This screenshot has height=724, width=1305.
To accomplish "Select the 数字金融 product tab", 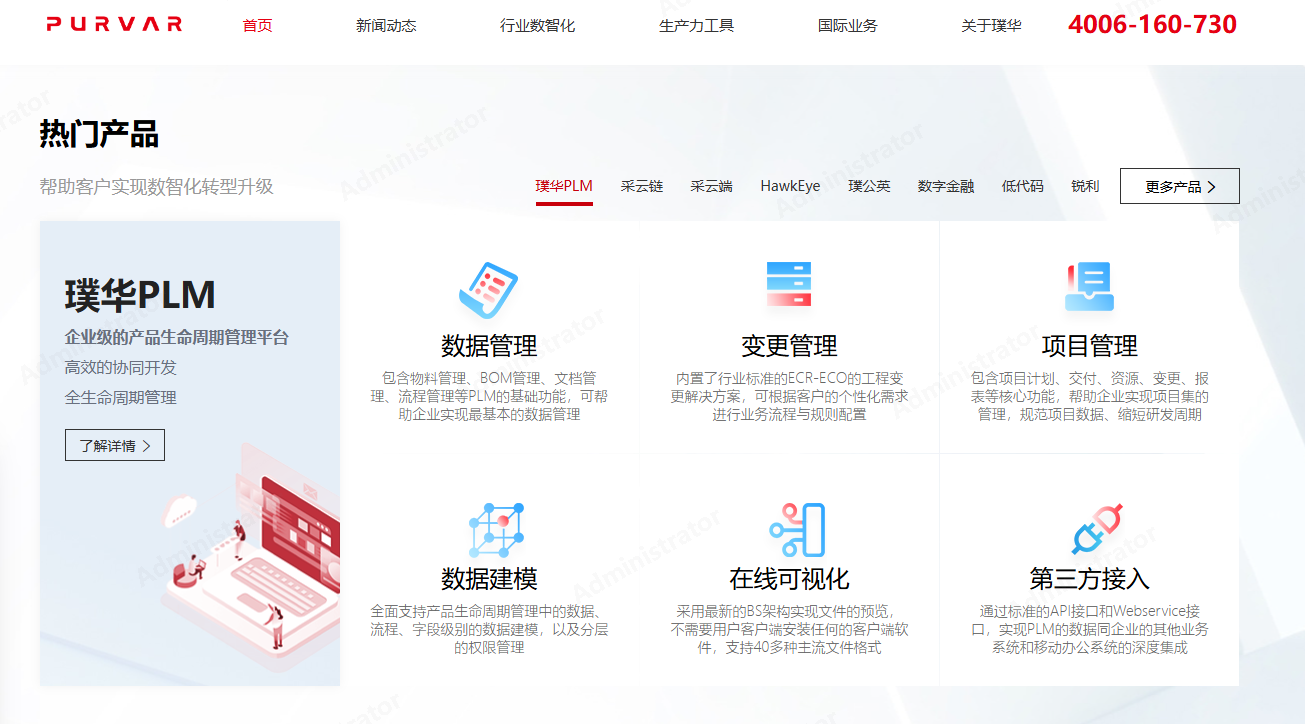I will coord(946,186).
